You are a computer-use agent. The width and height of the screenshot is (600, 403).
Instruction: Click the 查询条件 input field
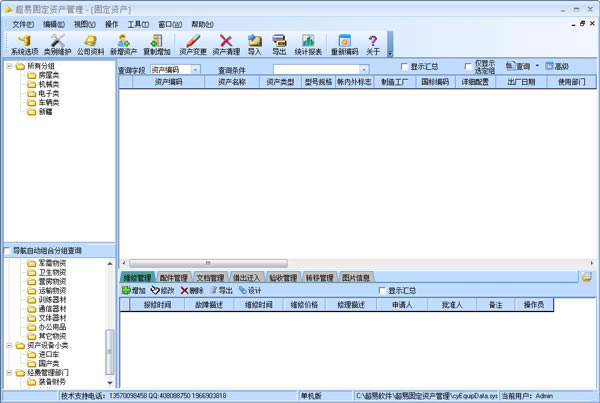click(x=316, y=69)
